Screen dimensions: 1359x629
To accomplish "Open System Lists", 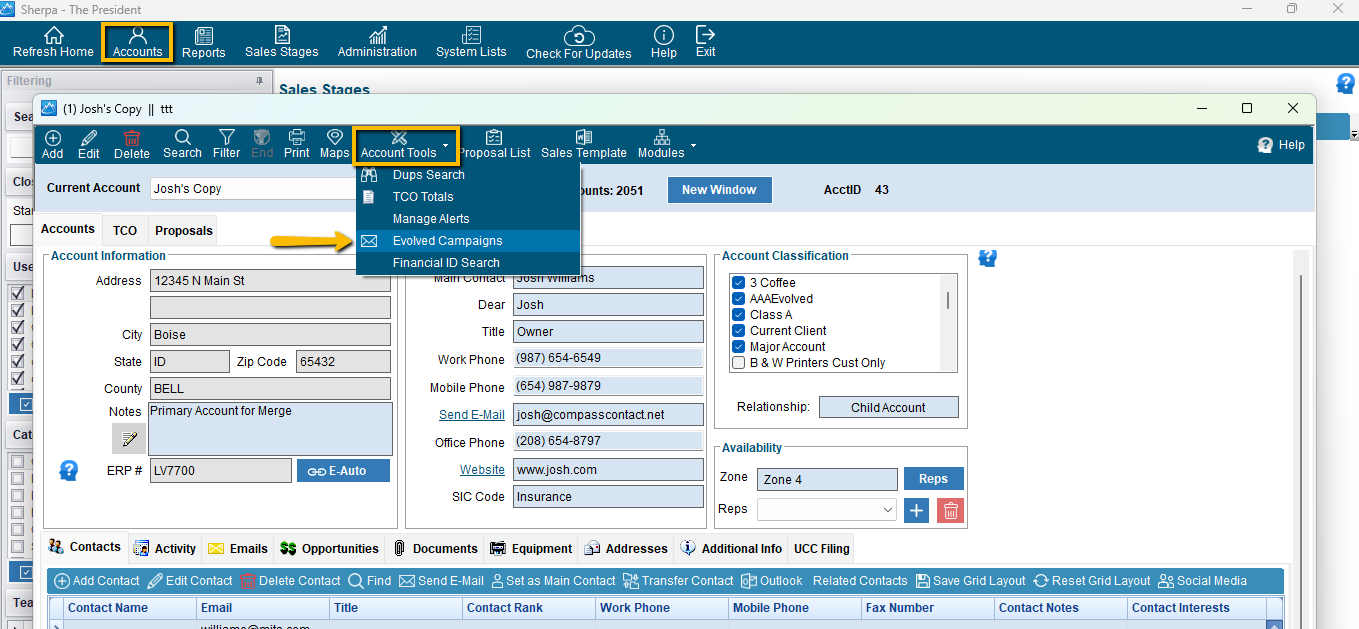I will (x=471, y=42).
